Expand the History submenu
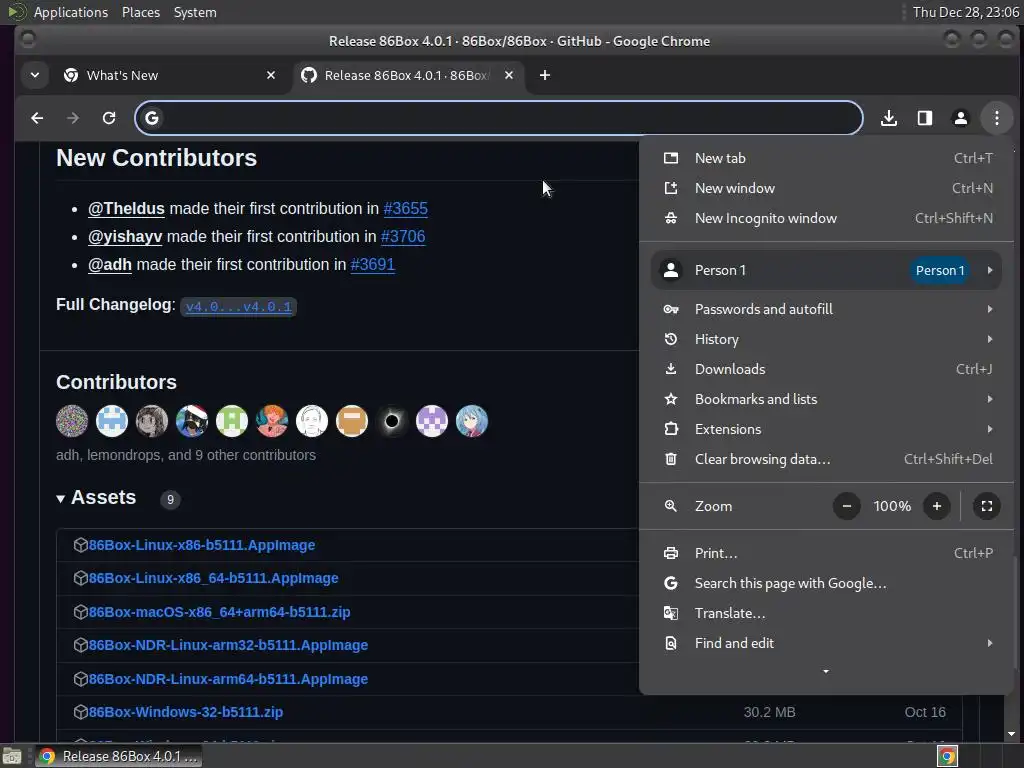Image resolution: width=1024 pixels, height=768 pixels. tap(826, 339)
